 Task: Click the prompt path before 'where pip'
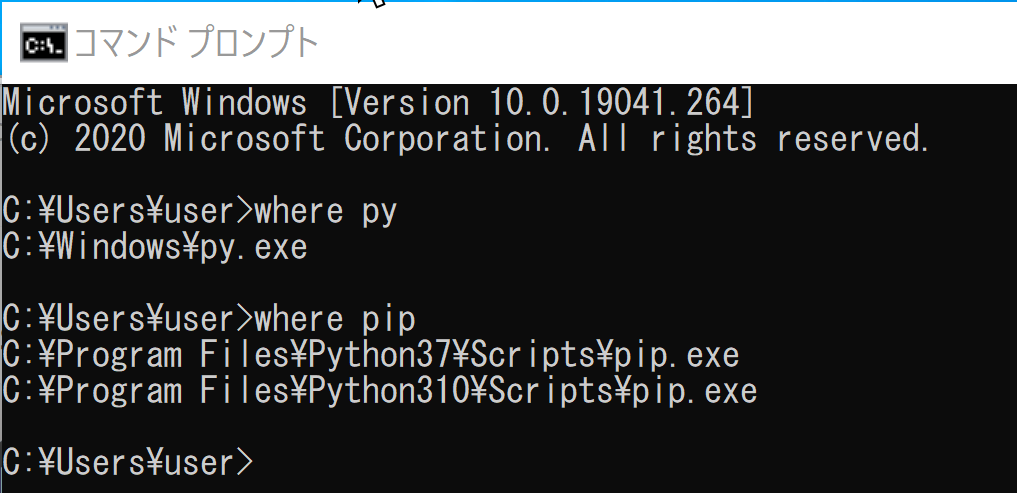click(128, 320)
